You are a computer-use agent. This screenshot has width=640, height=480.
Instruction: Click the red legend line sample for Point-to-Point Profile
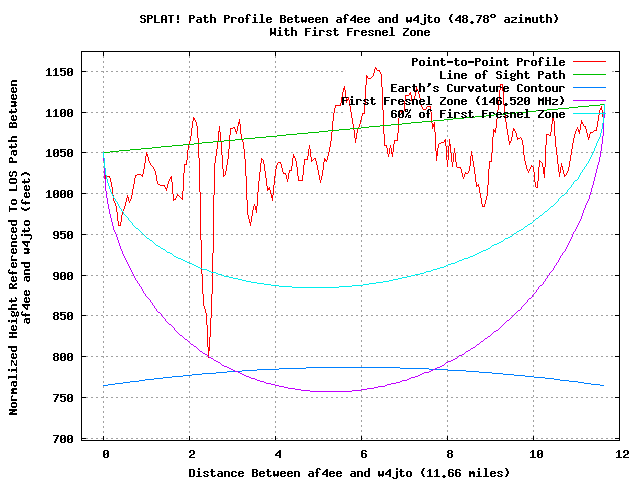coord(589,62)
